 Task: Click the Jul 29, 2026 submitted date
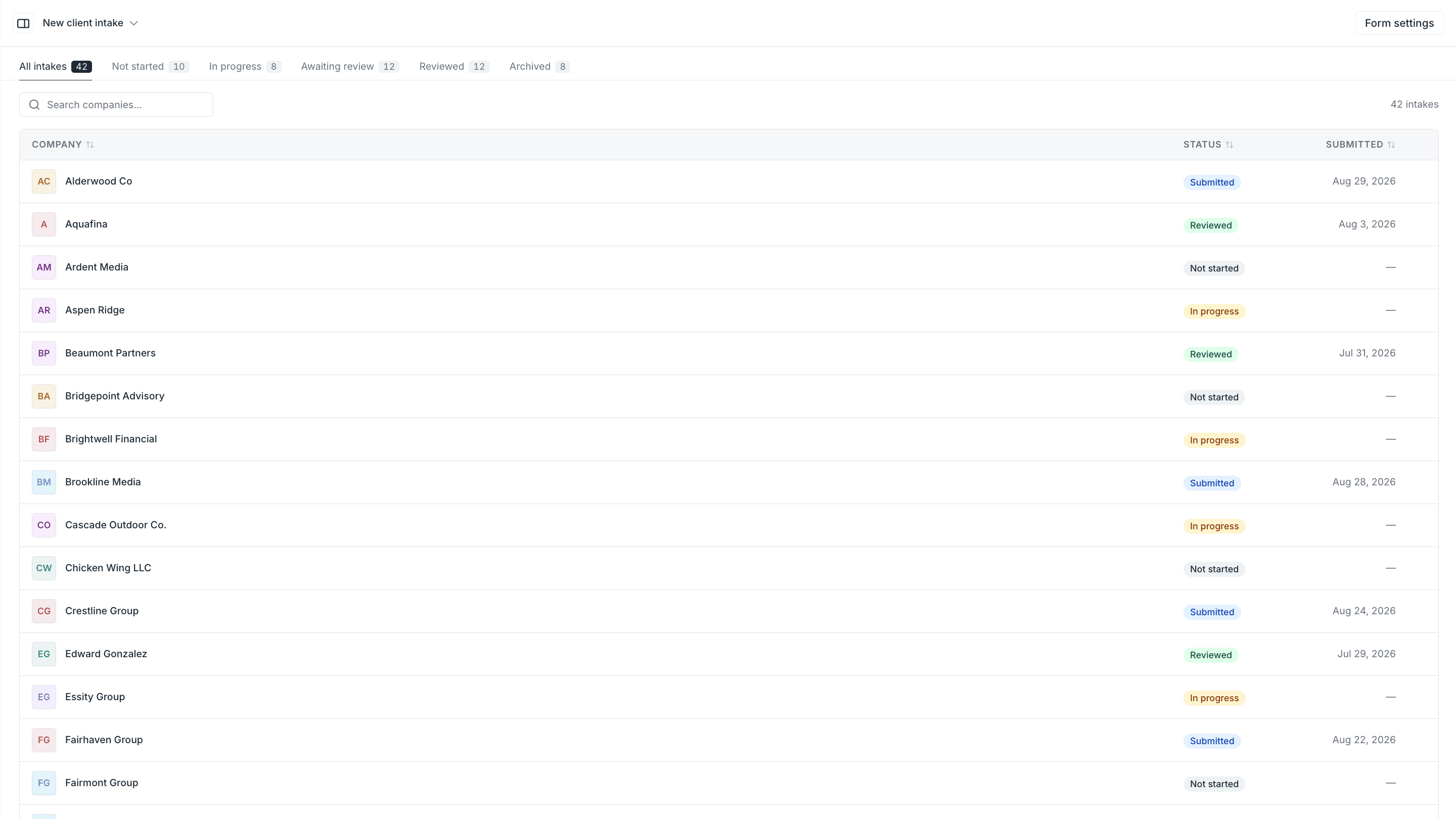[1366, 654]
